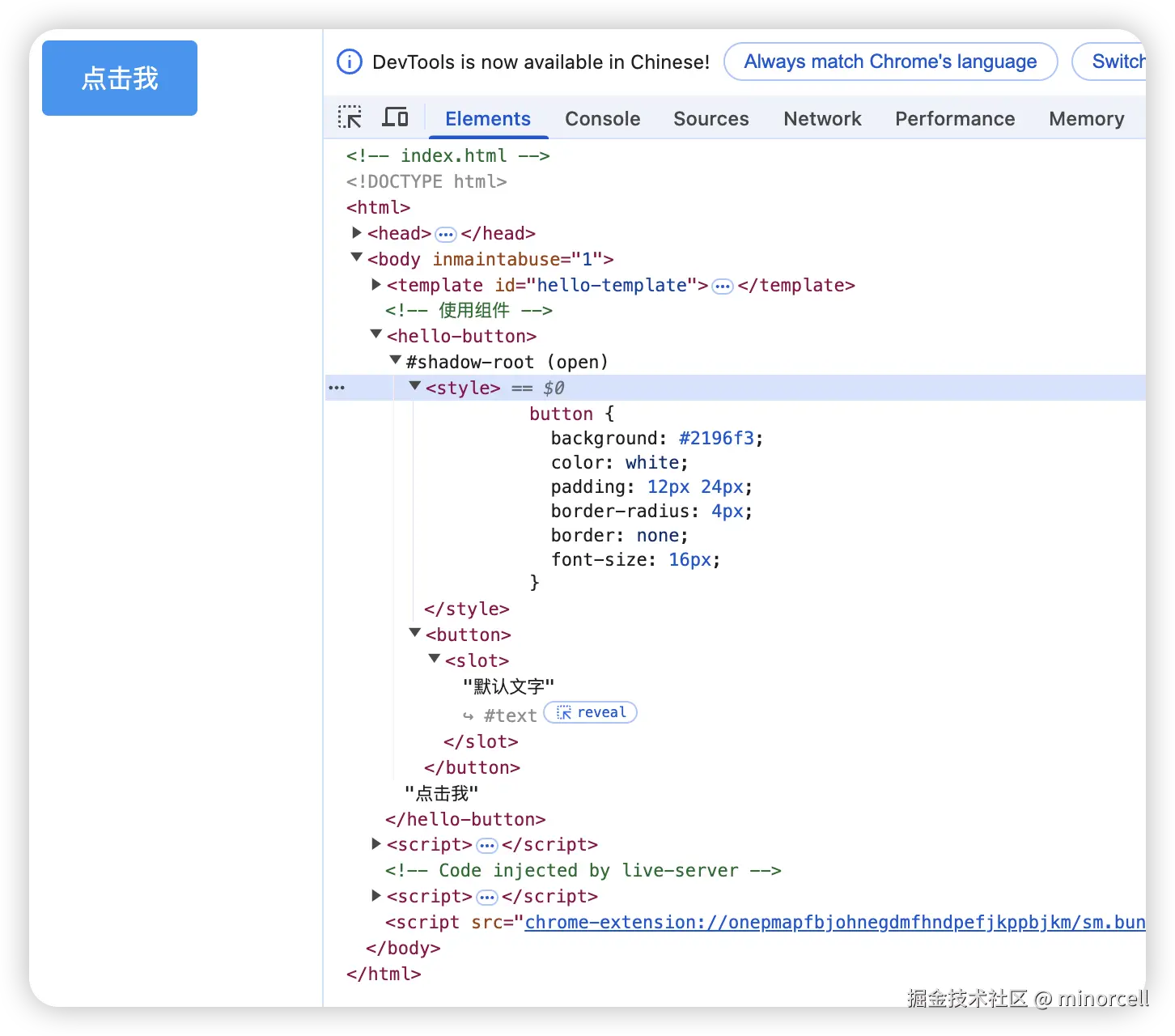
Task: Collapse the #shadow-root (open) arrow
Action: [x=396, y=360]
